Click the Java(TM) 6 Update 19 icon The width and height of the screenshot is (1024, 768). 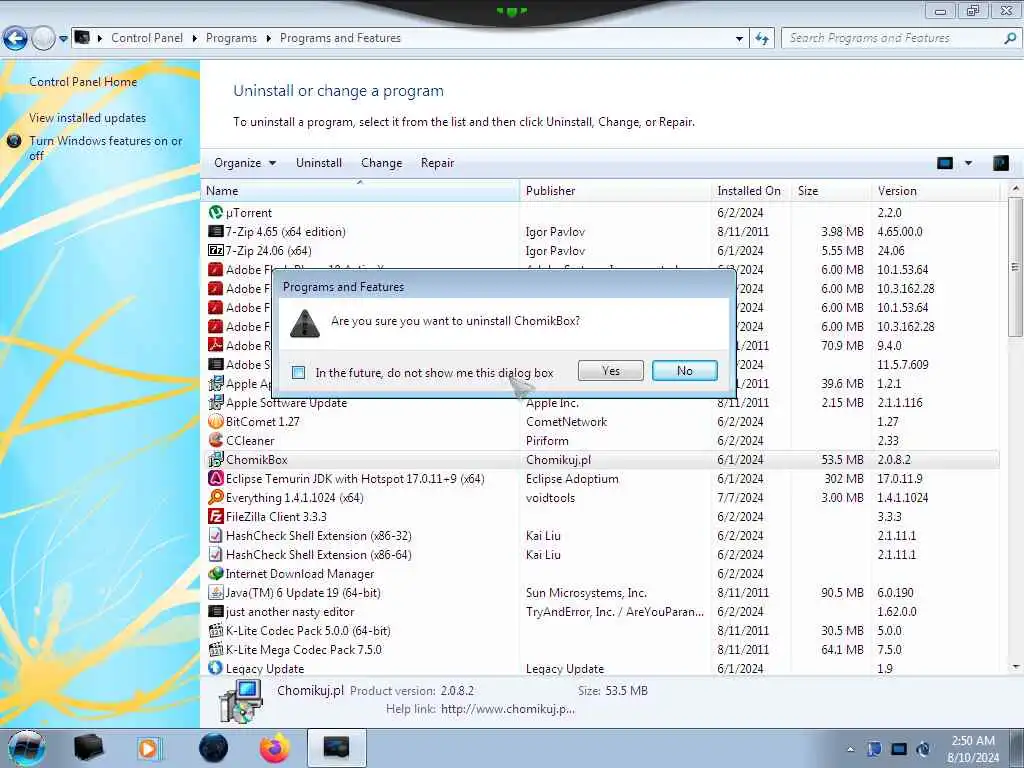coord(216,592)
